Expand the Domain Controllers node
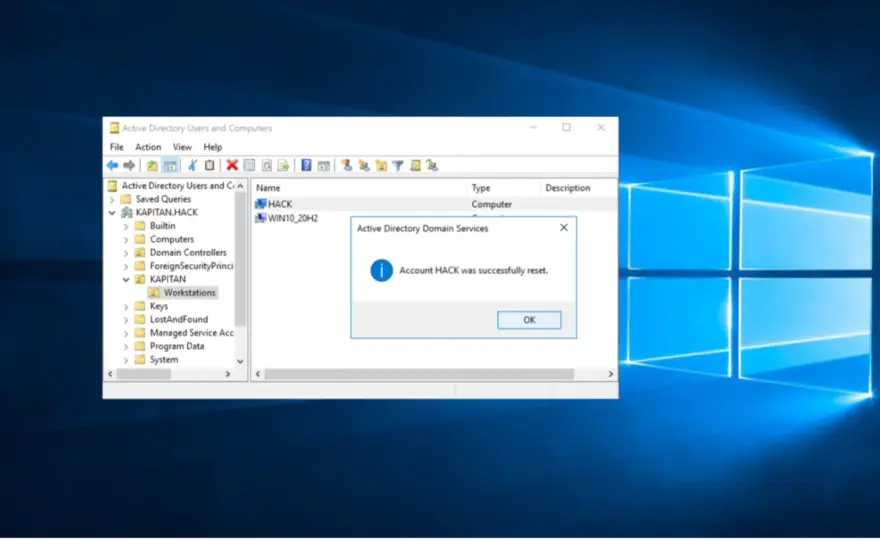 (x=126, y=253)
